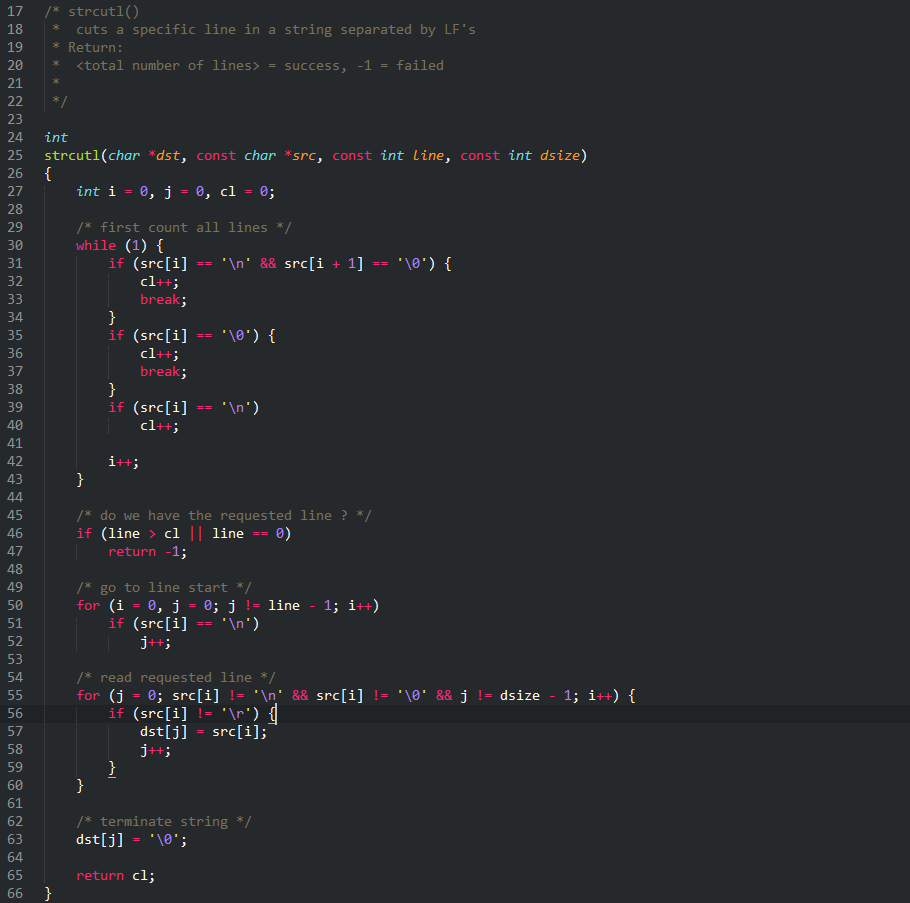910x903 pixels.
Task: Place cursor on the standalone "i++;" statement
Action: 123,461
